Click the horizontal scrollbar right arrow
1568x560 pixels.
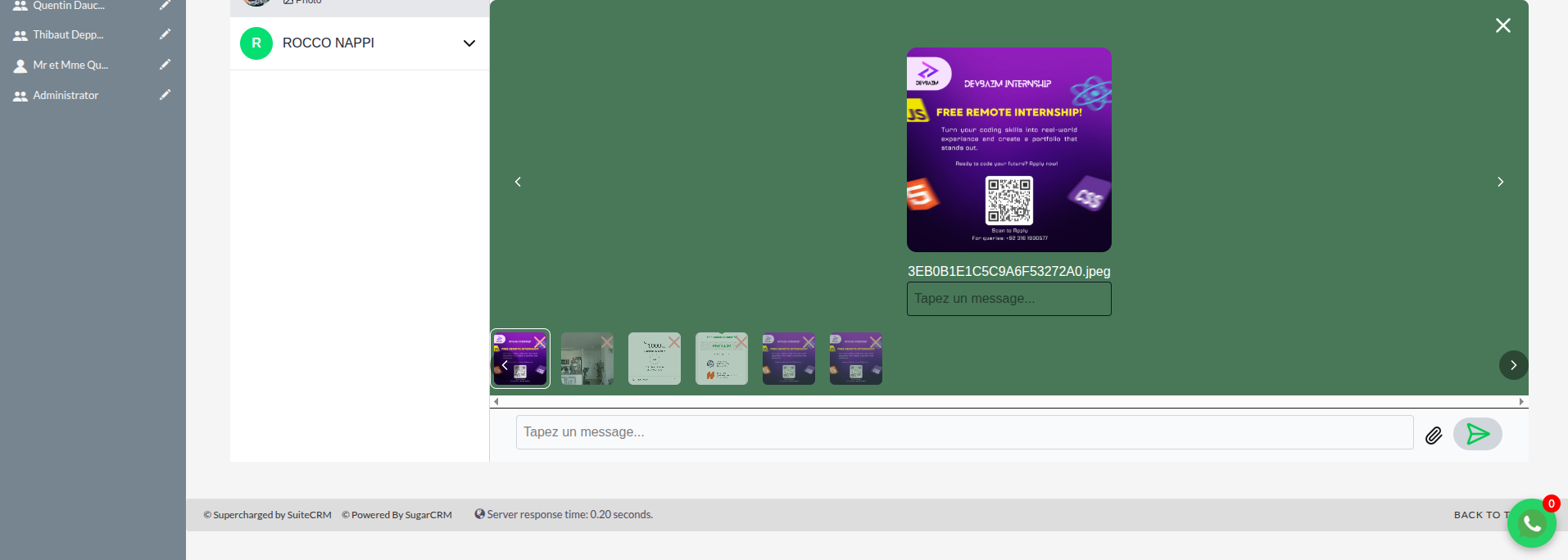(1521, 401)
